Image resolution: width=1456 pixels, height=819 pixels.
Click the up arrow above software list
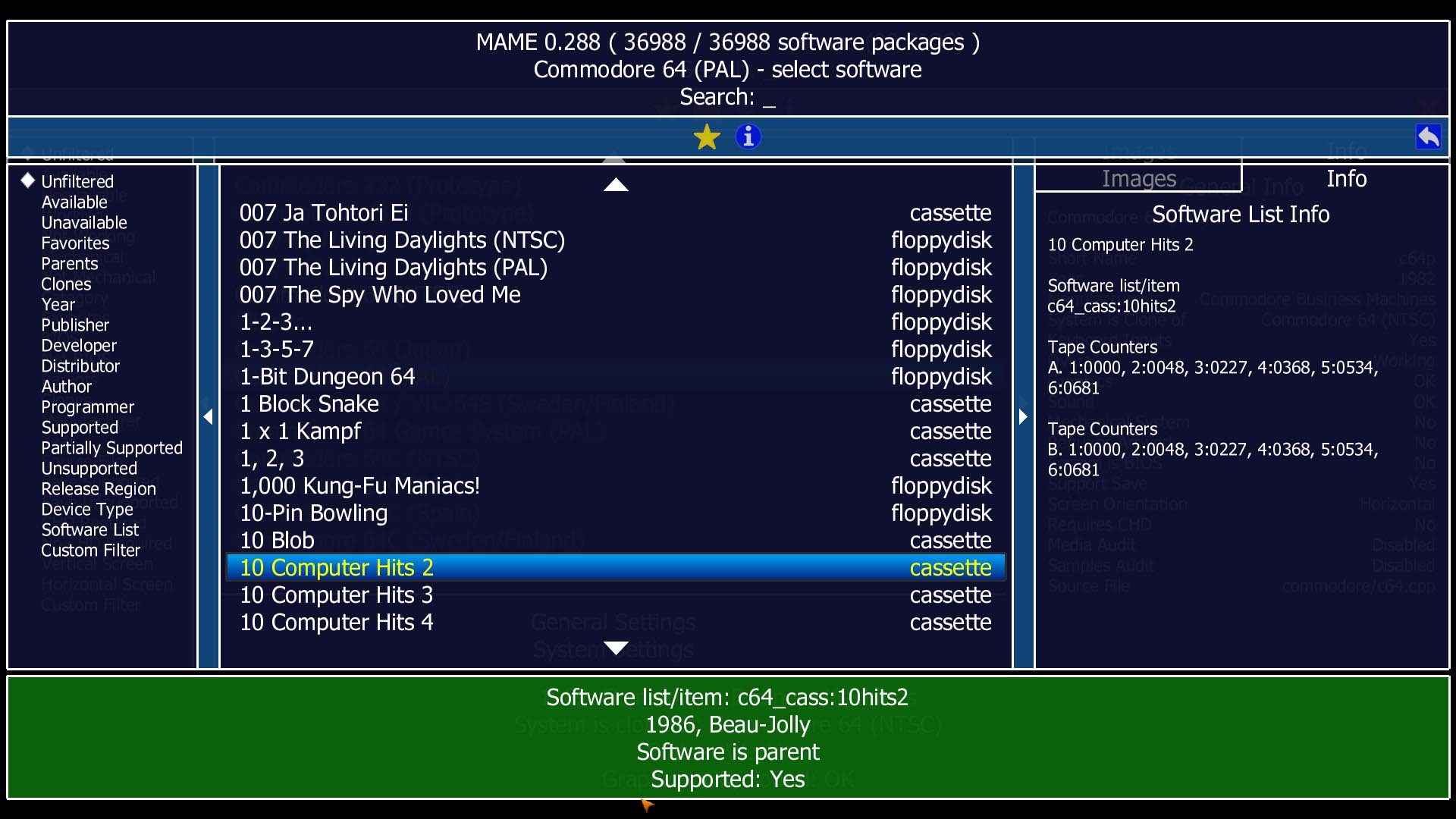tap(616, 185)
